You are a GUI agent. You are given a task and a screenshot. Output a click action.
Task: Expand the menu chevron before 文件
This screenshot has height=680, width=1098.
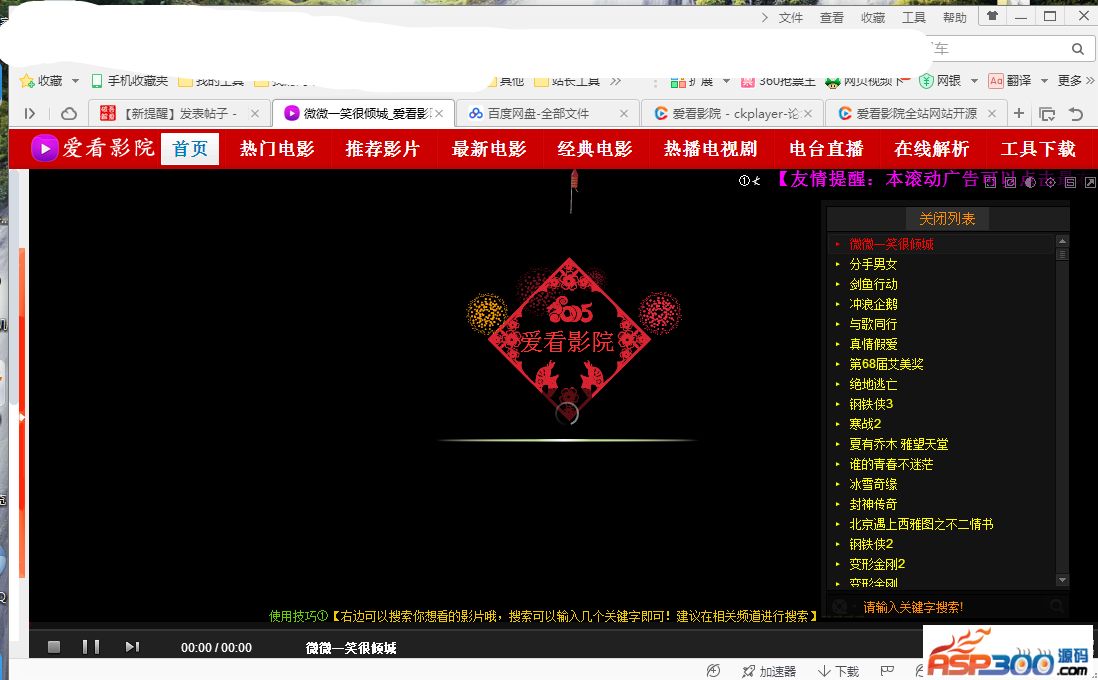pos(764,18)
